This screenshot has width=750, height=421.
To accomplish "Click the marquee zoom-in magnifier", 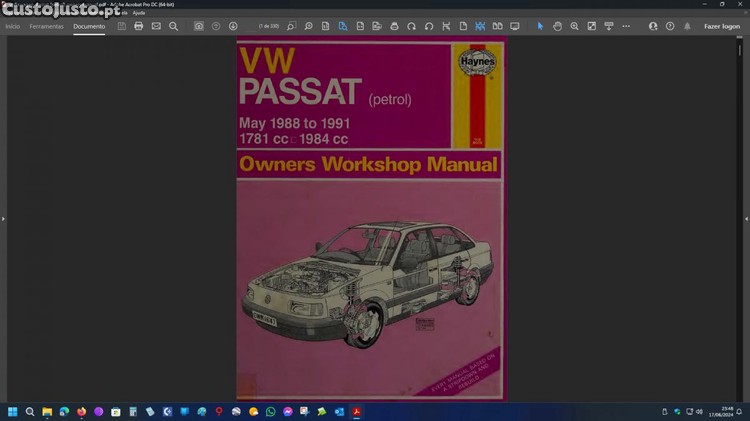I will 574,26.
